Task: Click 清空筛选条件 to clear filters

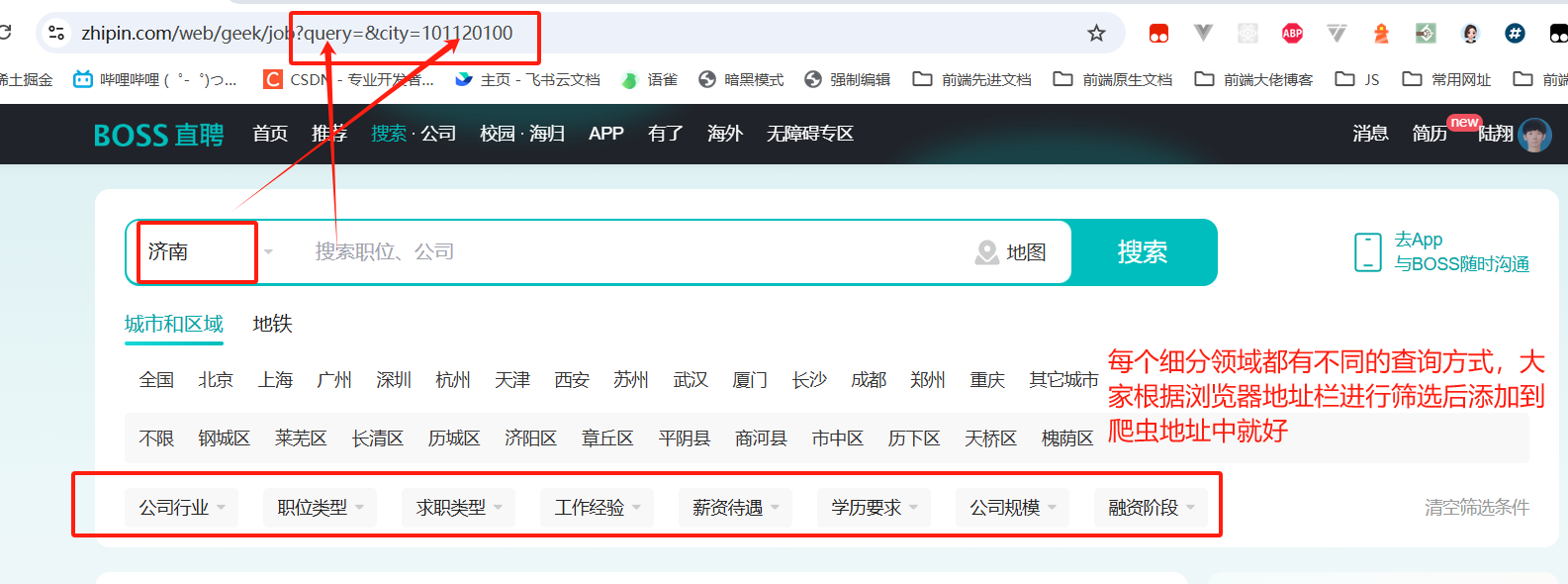Action: (x=1477, y=508)
